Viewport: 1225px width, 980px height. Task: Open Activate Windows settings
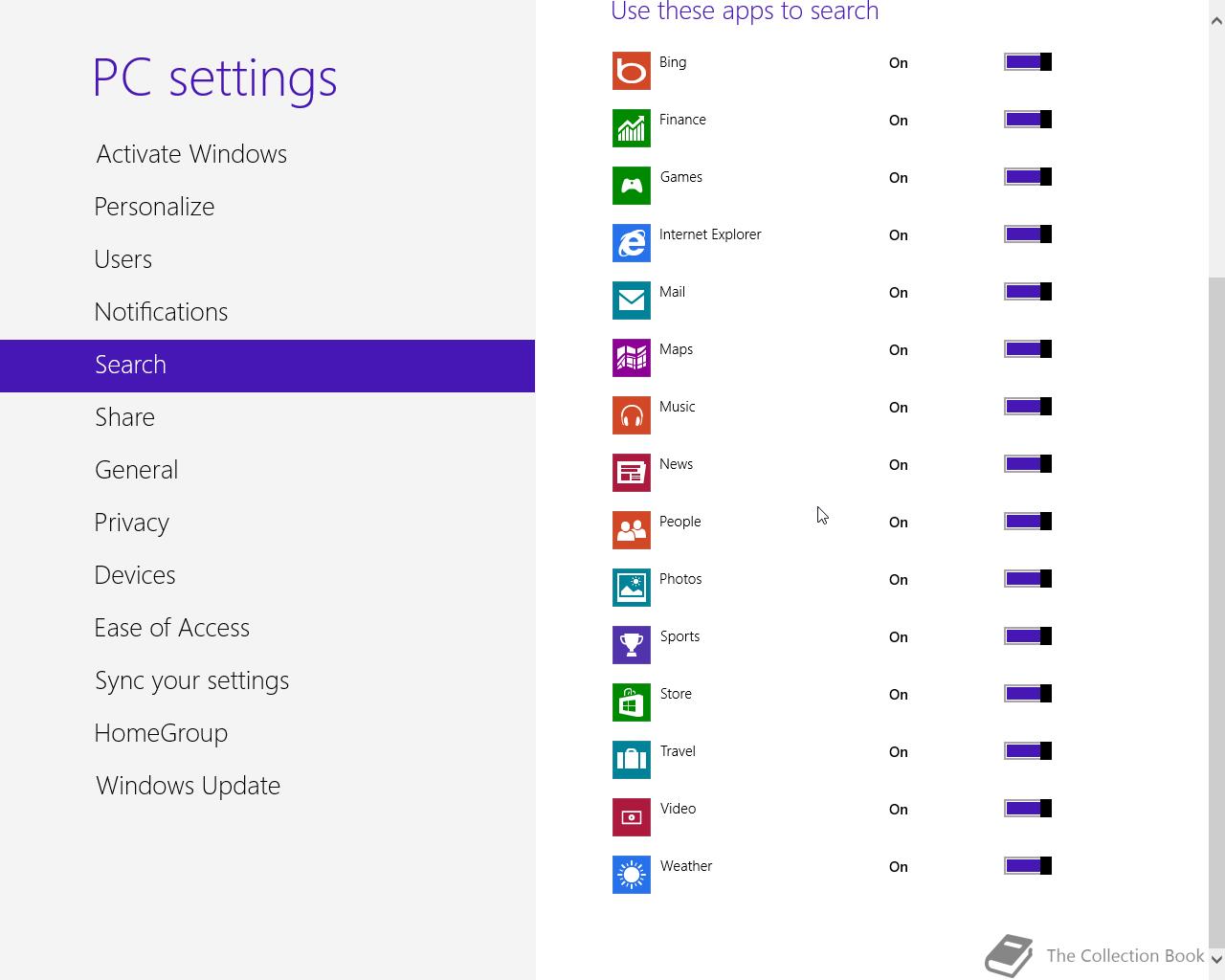coord(267,154)
